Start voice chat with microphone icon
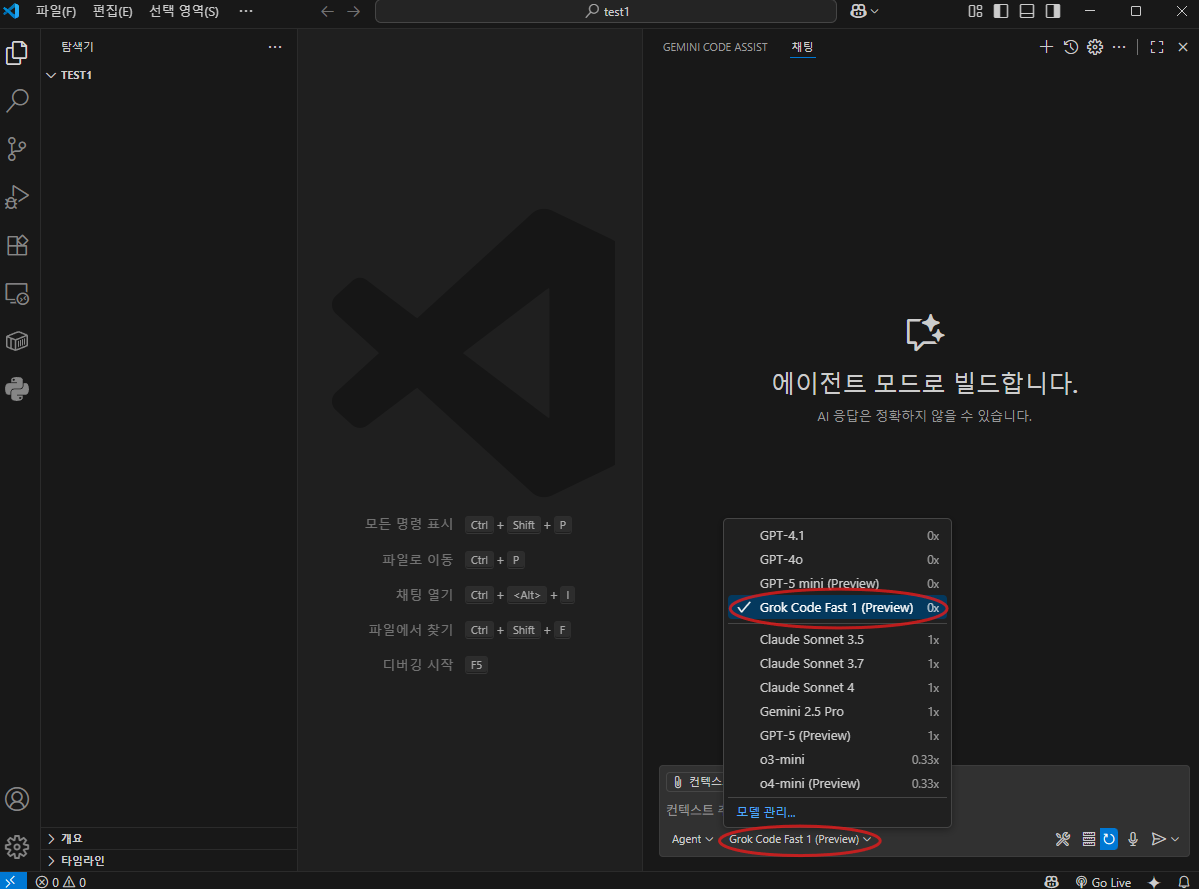 coord(1133,839)
